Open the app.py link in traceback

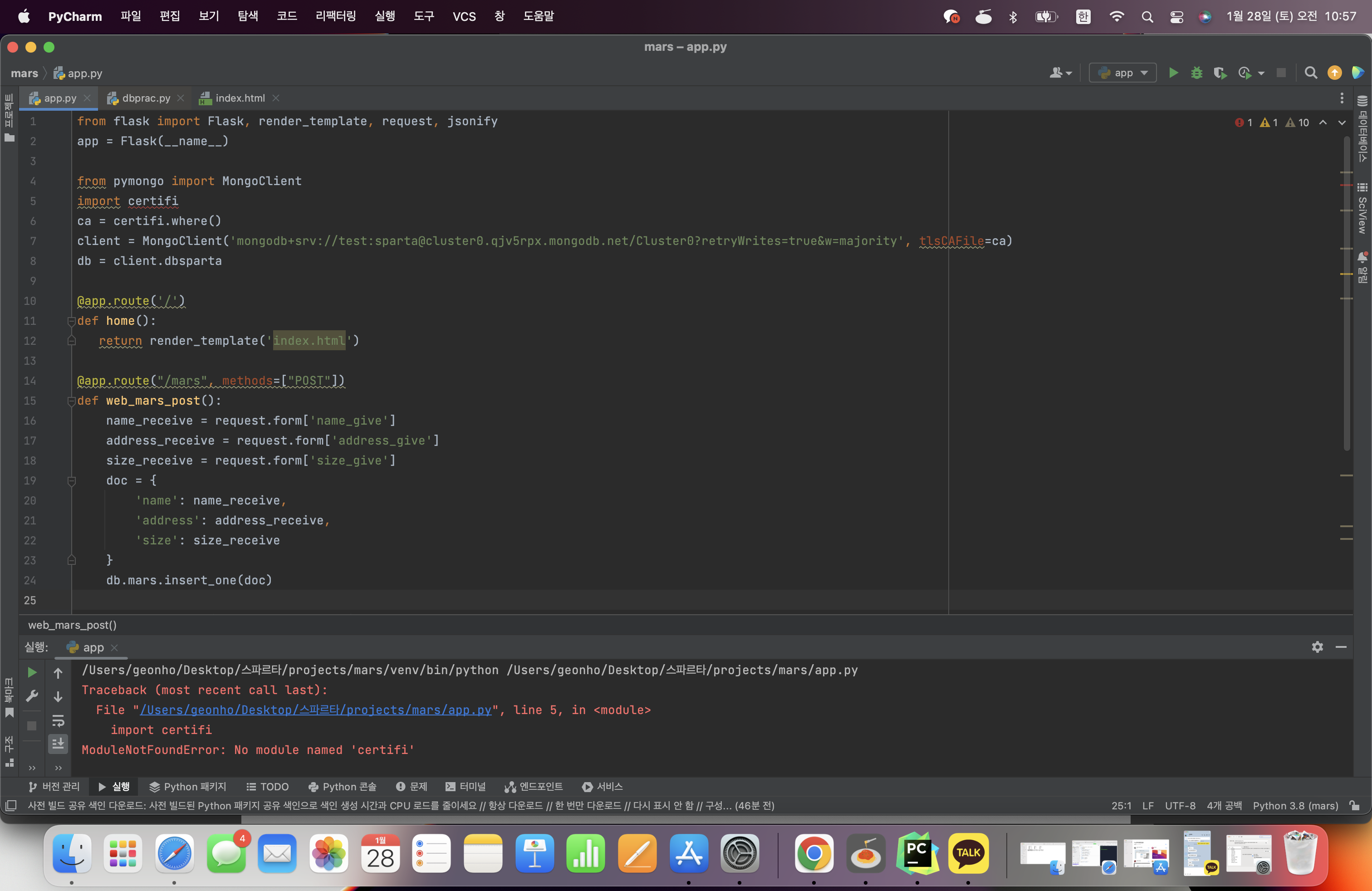[316, 710]
